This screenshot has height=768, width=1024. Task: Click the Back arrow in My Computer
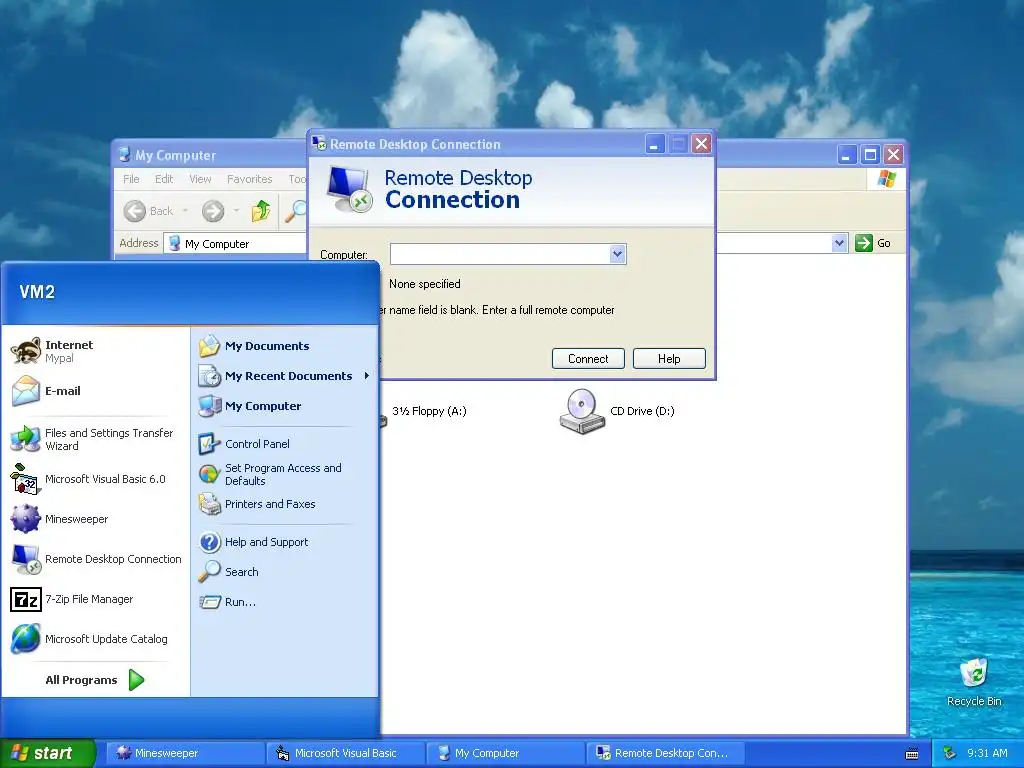pyautogui.click(x=135, y=211)
